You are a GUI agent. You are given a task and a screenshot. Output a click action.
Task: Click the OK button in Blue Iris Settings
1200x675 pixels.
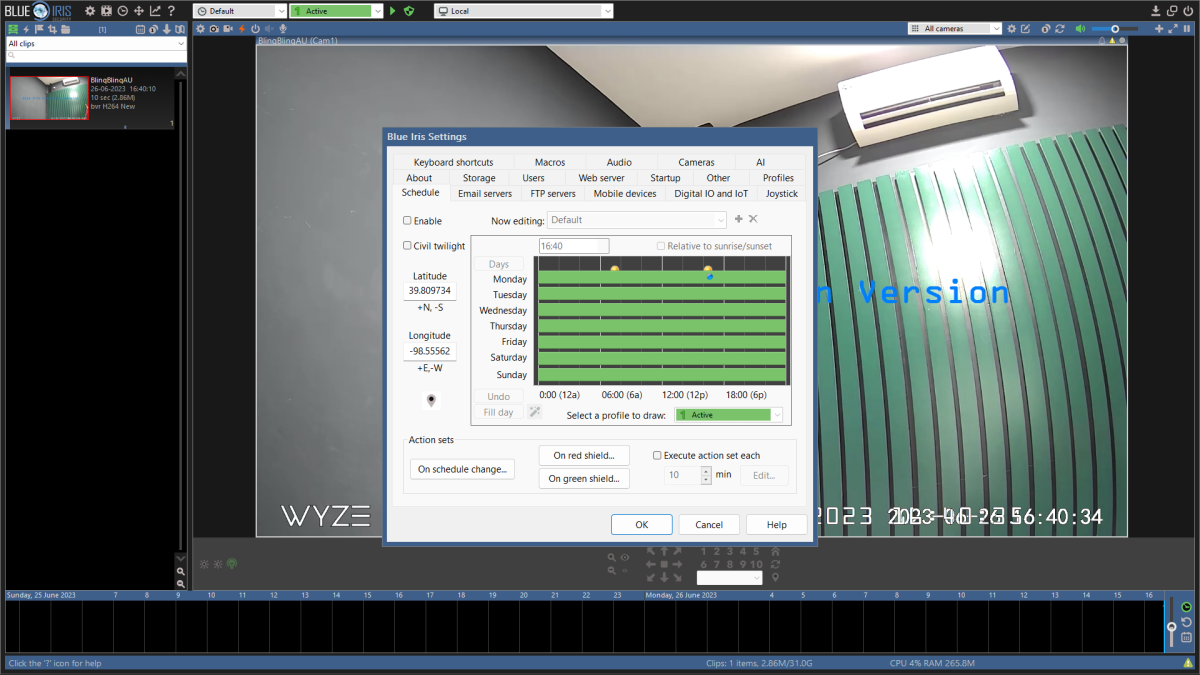click(x=641, y=523)
